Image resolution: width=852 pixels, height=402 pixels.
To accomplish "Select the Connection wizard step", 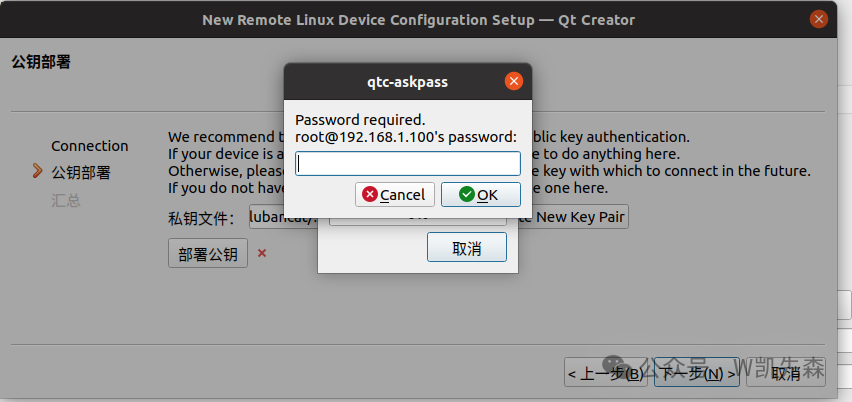I will tap(90, 146).
